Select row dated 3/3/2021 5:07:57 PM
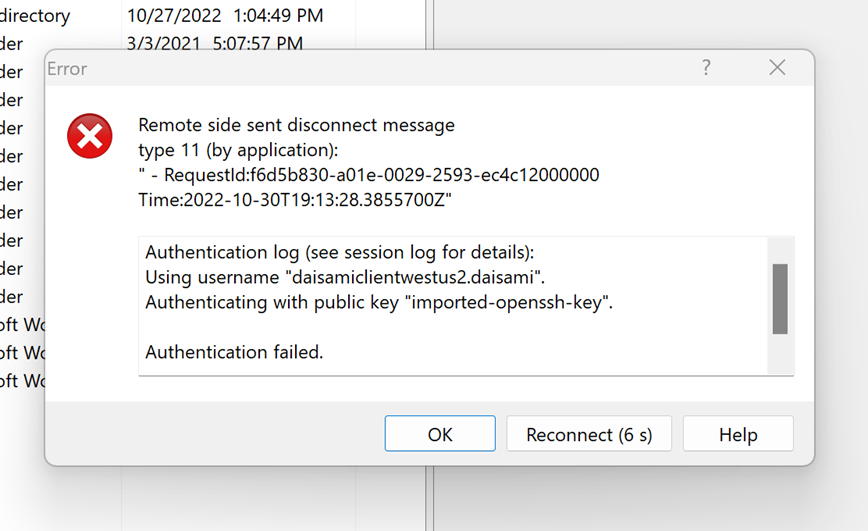The image size is (868, 531). (214, 44)
